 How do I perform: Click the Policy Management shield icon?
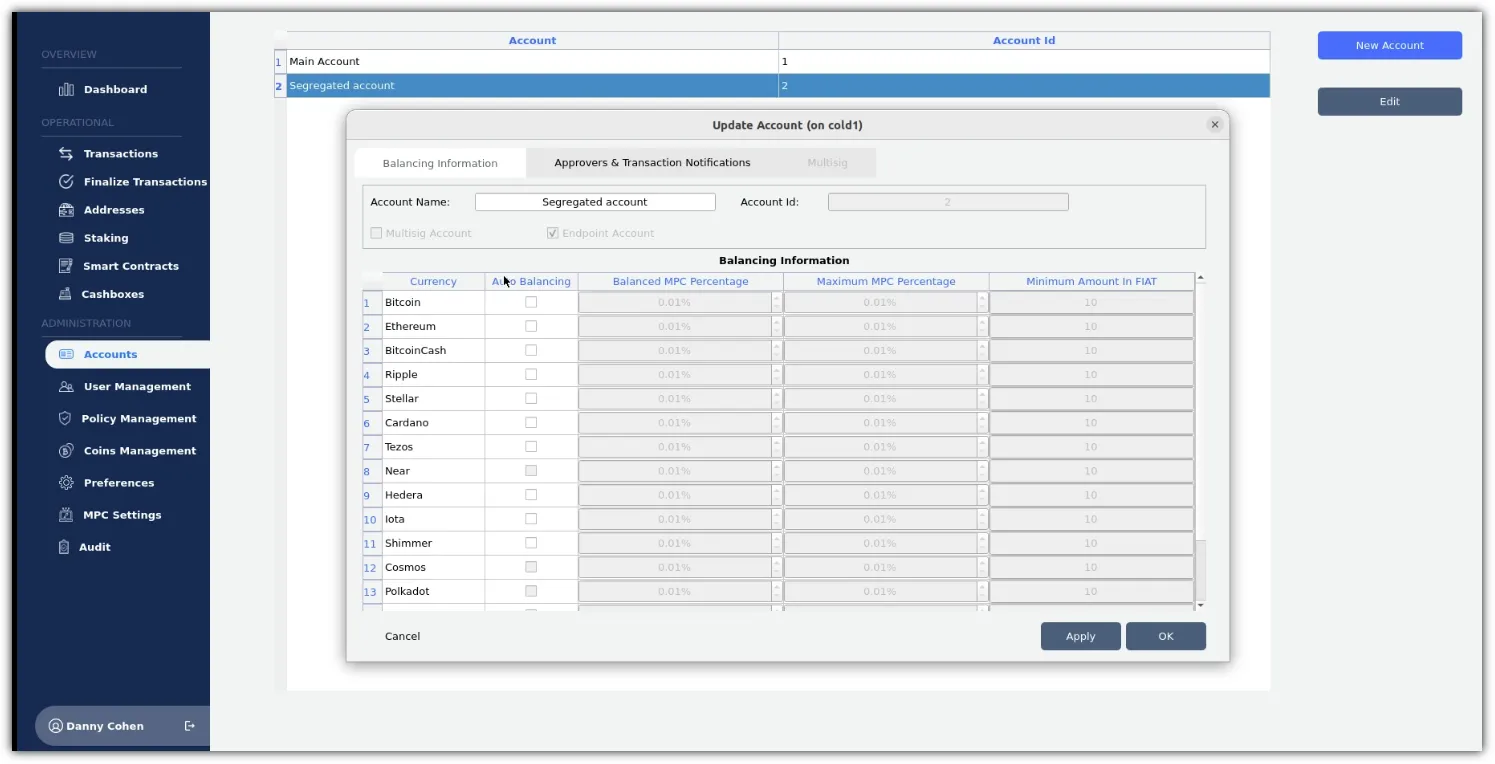coord(65,419)
